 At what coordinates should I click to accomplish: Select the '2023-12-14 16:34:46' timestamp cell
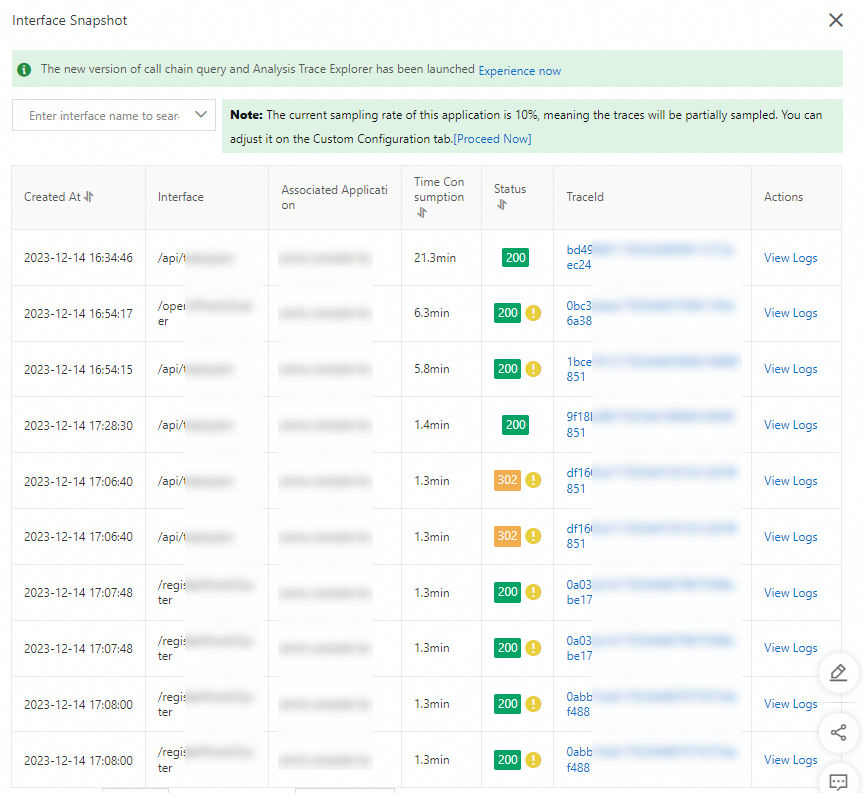pyautogui.click(x=78, y=258)
